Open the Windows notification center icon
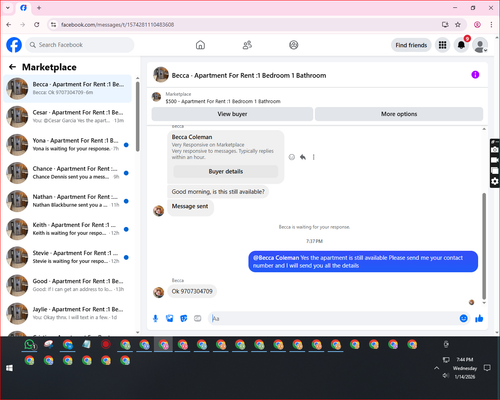This screenshot has width=500, height=400. 487,368
